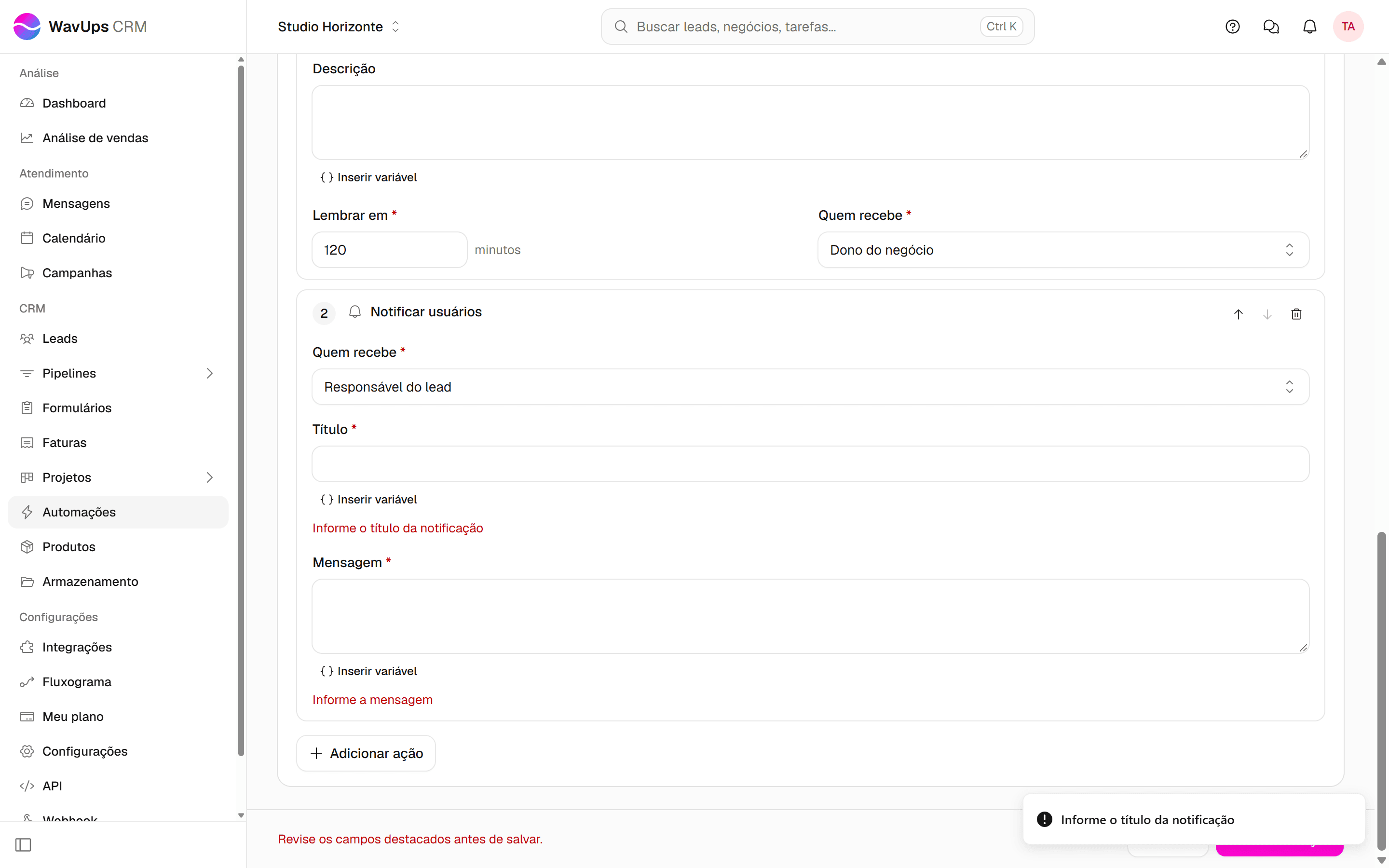The width and height of the screenshot is (1389, 868).
Task: Click the Dashboard gauge icon
Action: (x=27, y=103)
